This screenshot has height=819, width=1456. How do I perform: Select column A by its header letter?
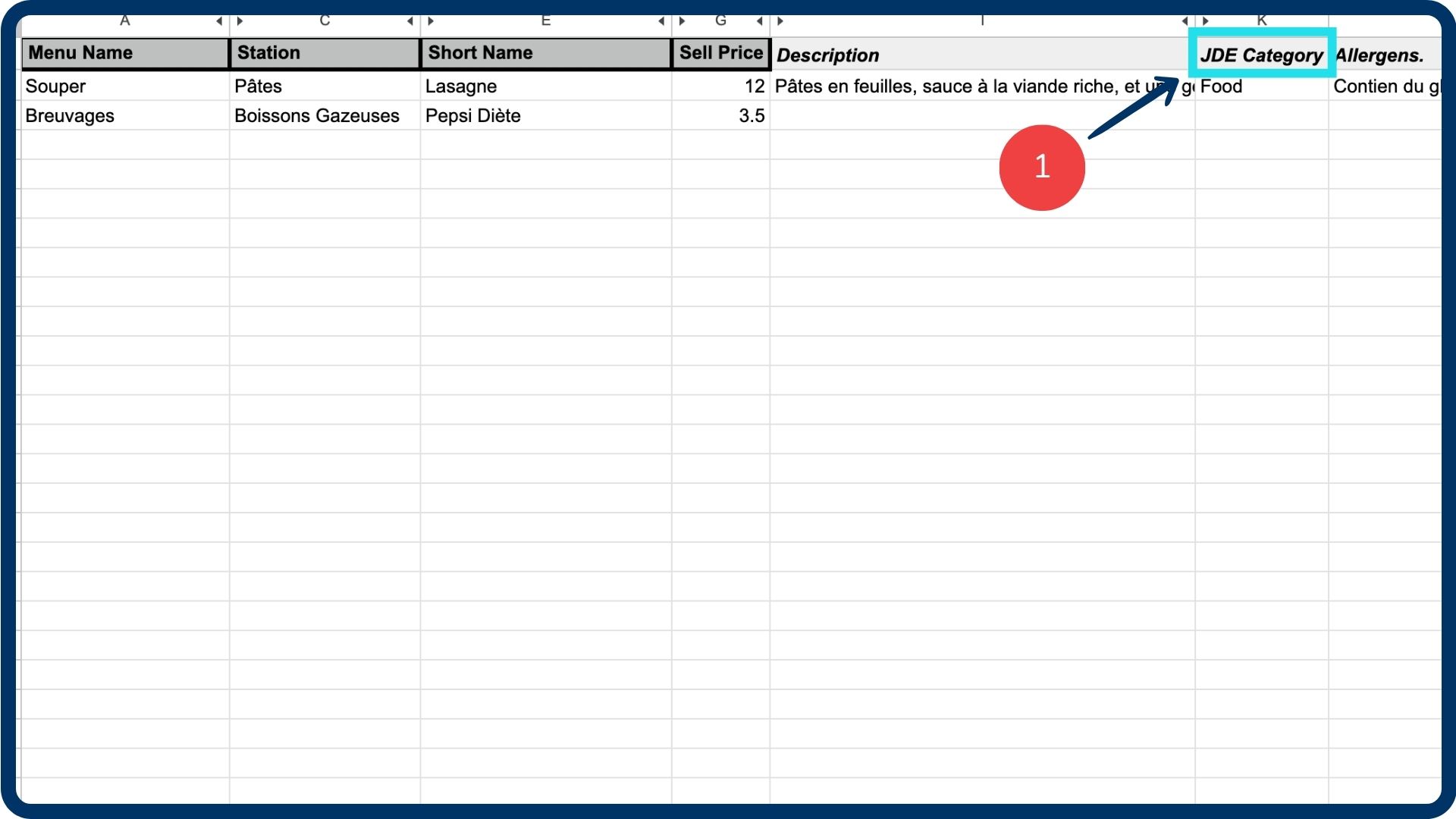point(125,20)
